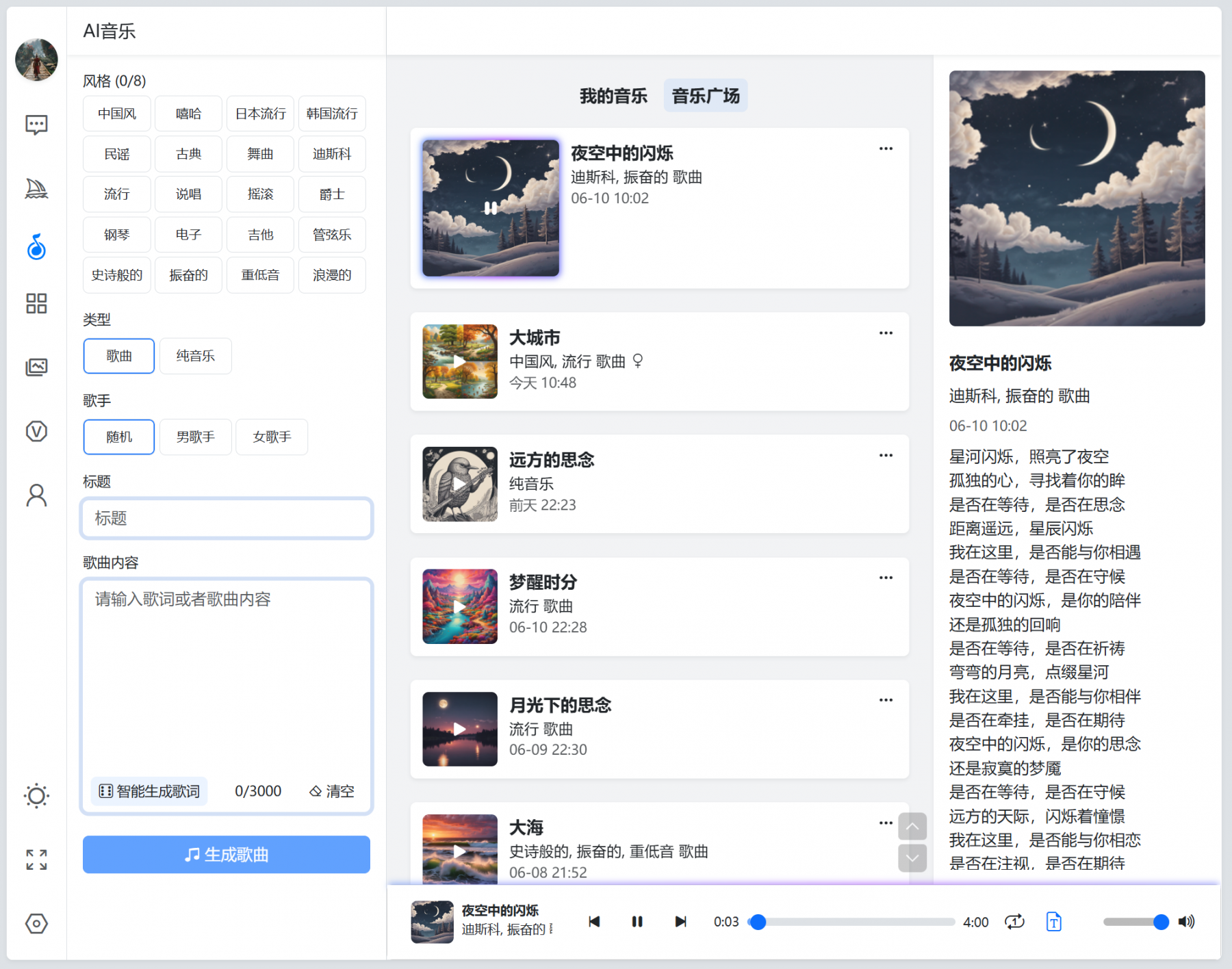The height and width of the screenshot is (969, 1232).
Task: Click the eraser 清空 button
Action: point(332,791)
